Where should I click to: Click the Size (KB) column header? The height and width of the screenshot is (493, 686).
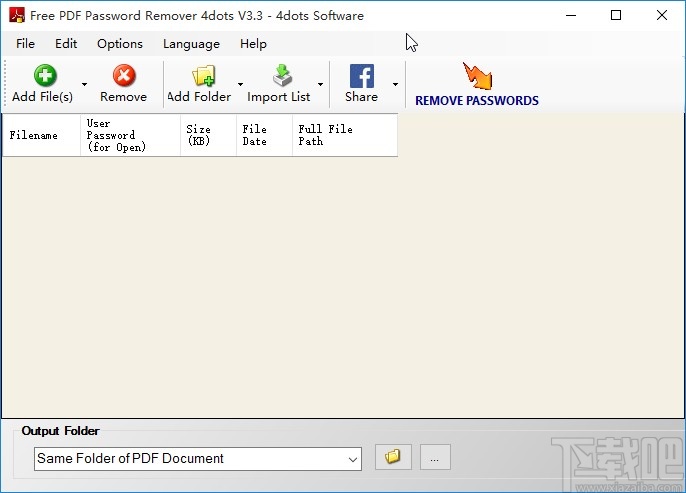pyautogui.click(x=208, y=135)
